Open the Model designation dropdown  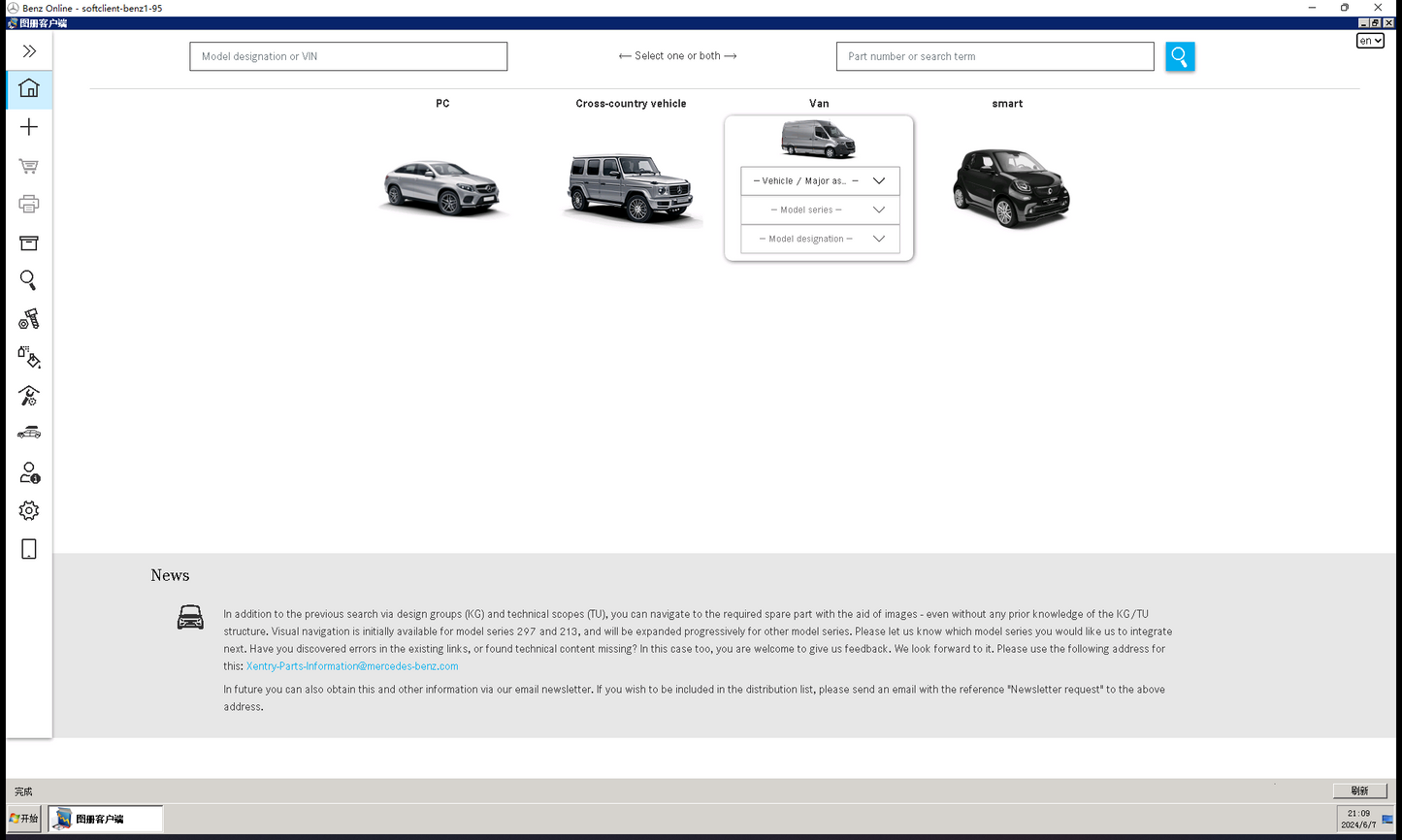point(820,240)
